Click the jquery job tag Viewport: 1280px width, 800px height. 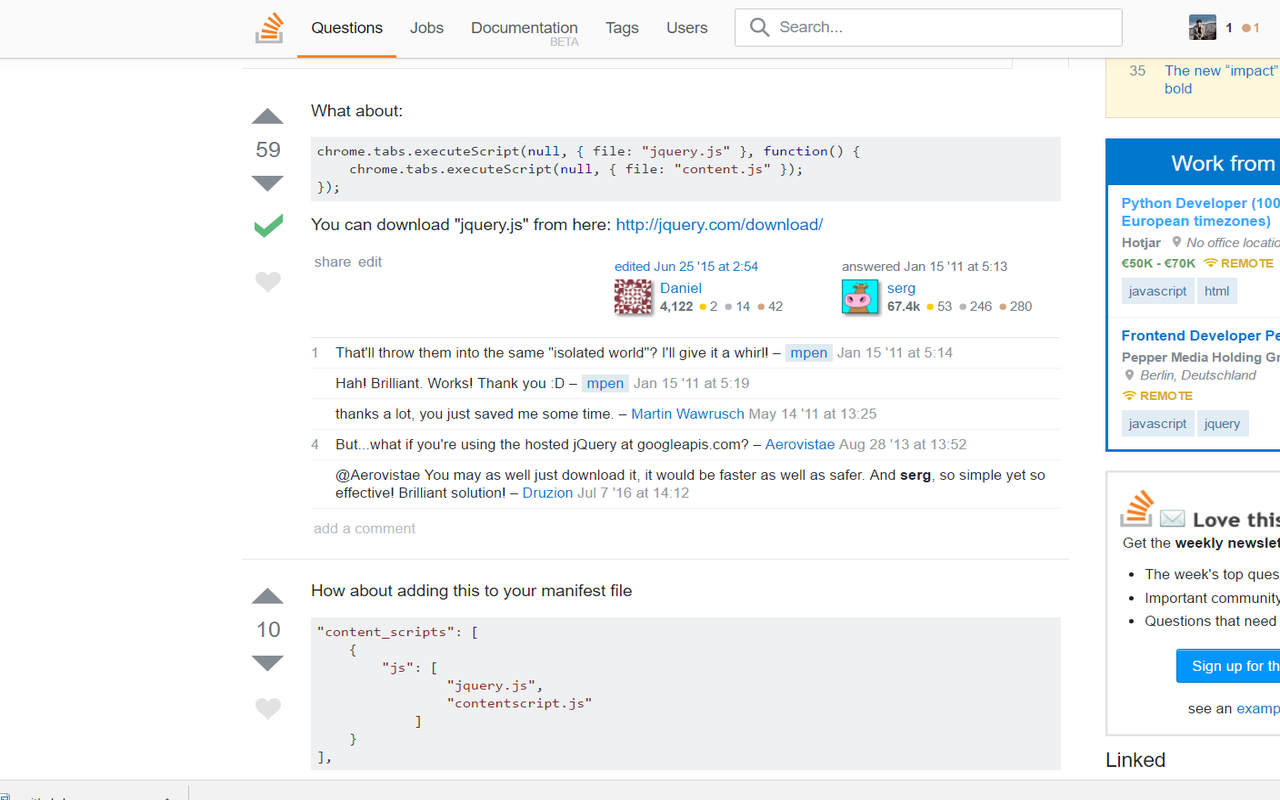click(x=1222, y=424)
